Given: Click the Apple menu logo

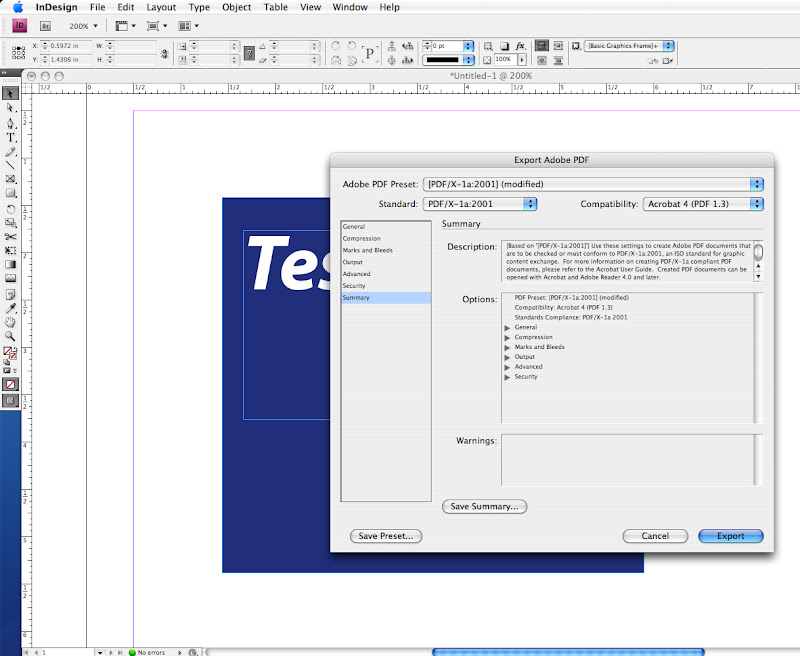Looking at the screenshot, I should click(x=17, y=7).
